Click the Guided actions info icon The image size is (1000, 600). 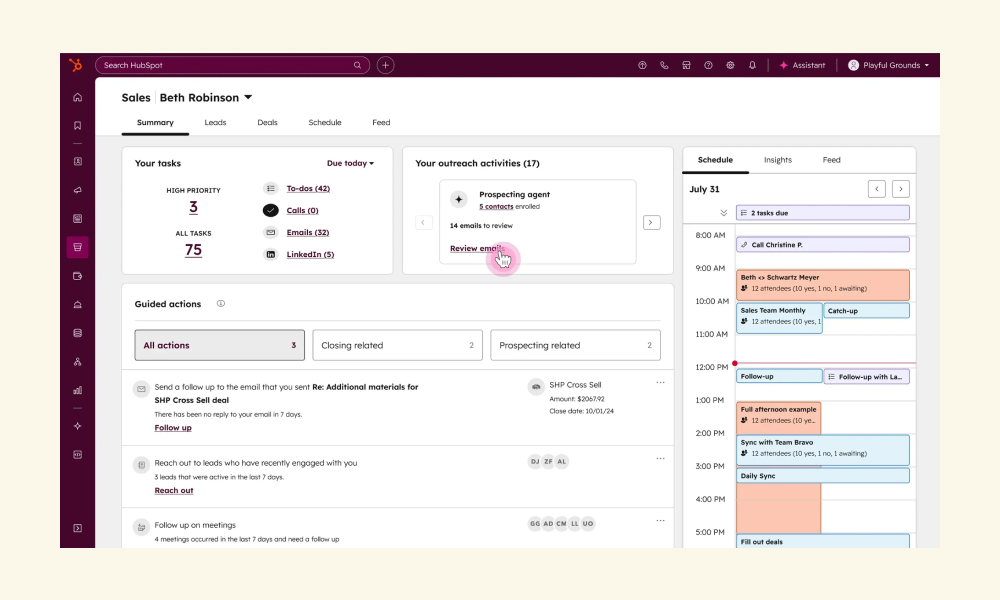(221, 304)
